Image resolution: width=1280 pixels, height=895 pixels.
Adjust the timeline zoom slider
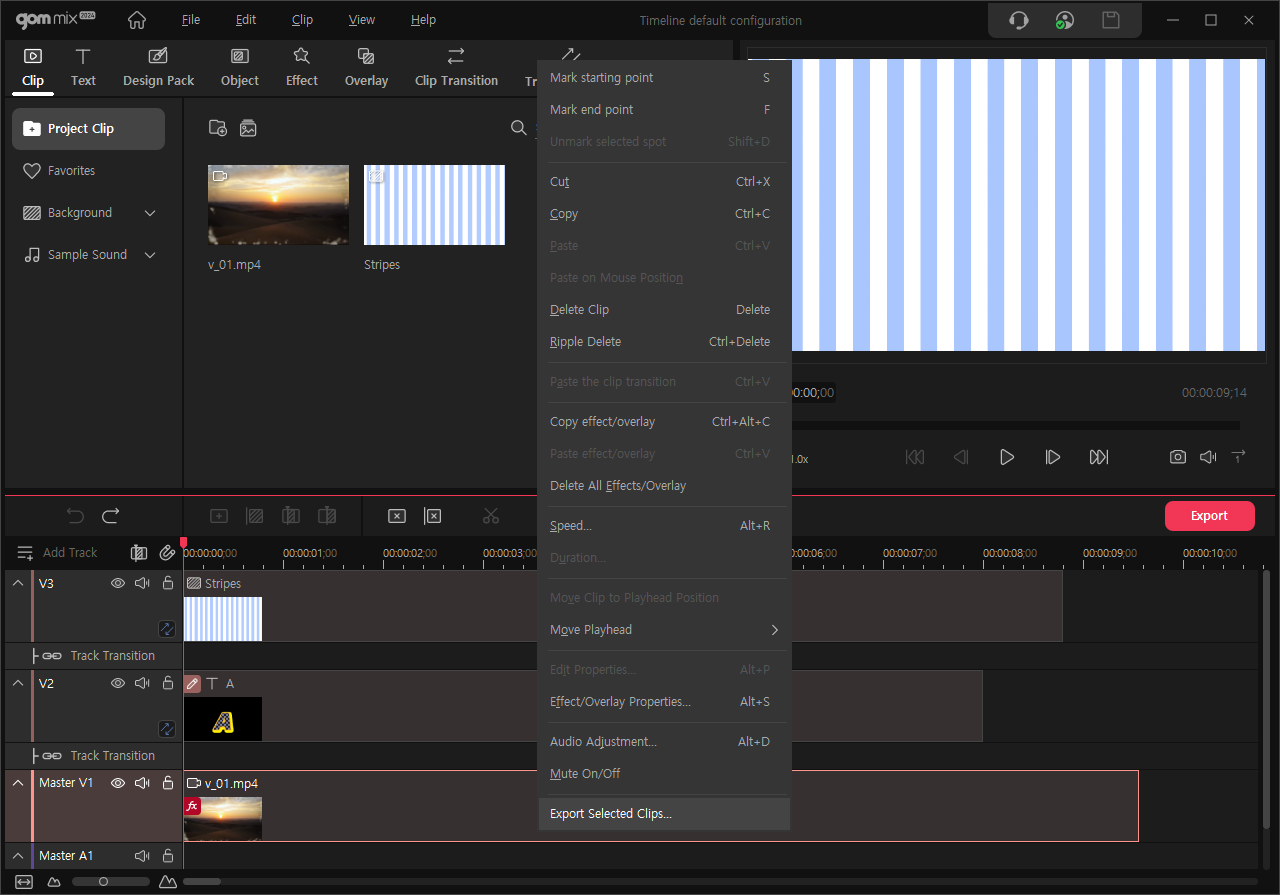click(103, 881)
